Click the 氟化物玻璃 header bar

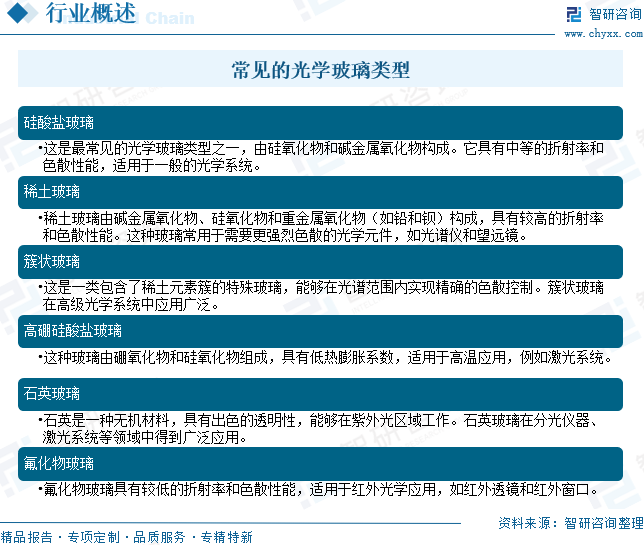[x=320, y=464]
